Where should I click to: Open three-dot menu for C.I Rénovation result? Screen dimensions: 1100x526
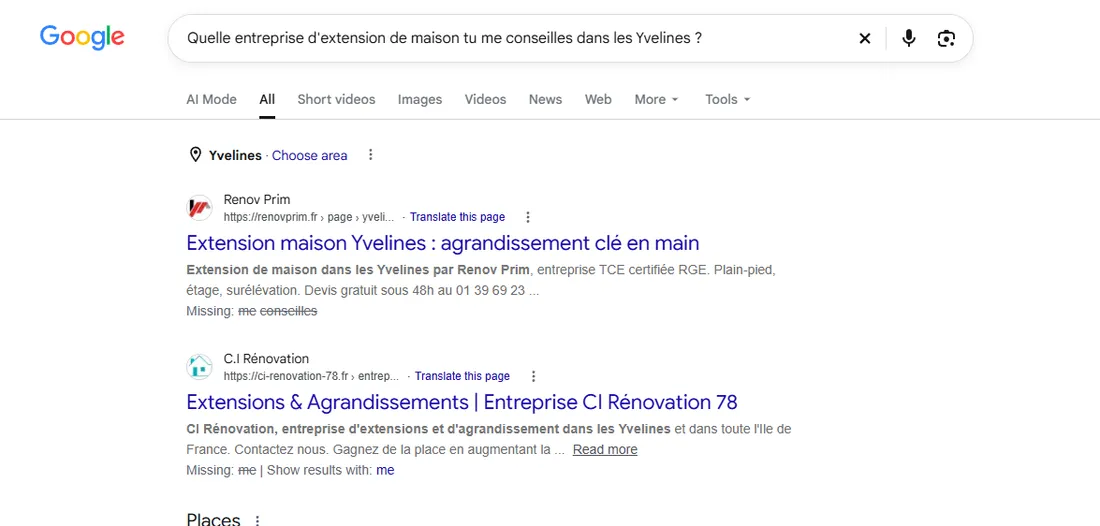(533, 376)
